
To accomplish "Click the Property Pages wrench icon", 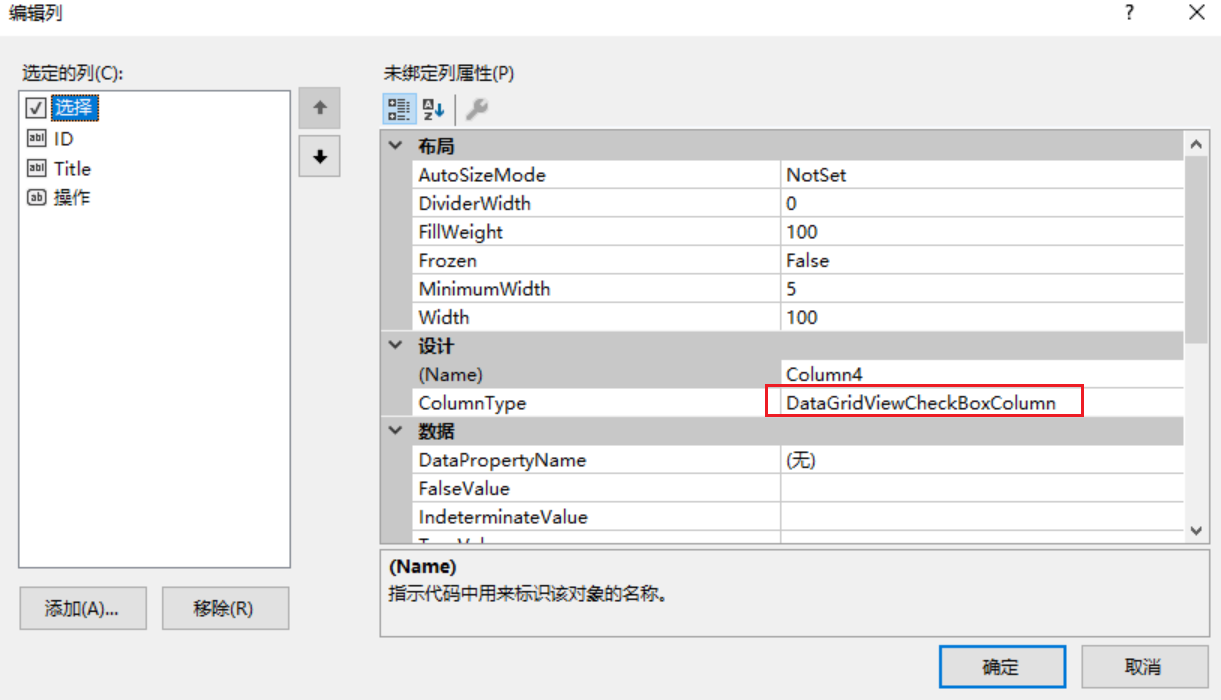I will click(477, 108).
